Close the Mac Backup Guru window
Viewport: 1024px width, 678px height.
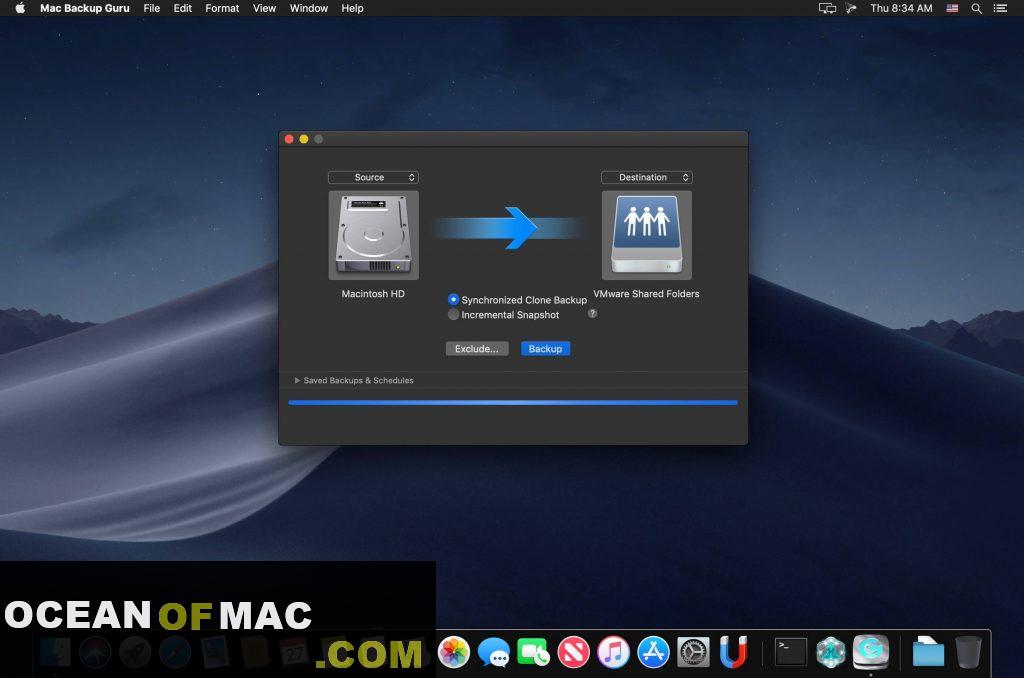tap(289, 139)
